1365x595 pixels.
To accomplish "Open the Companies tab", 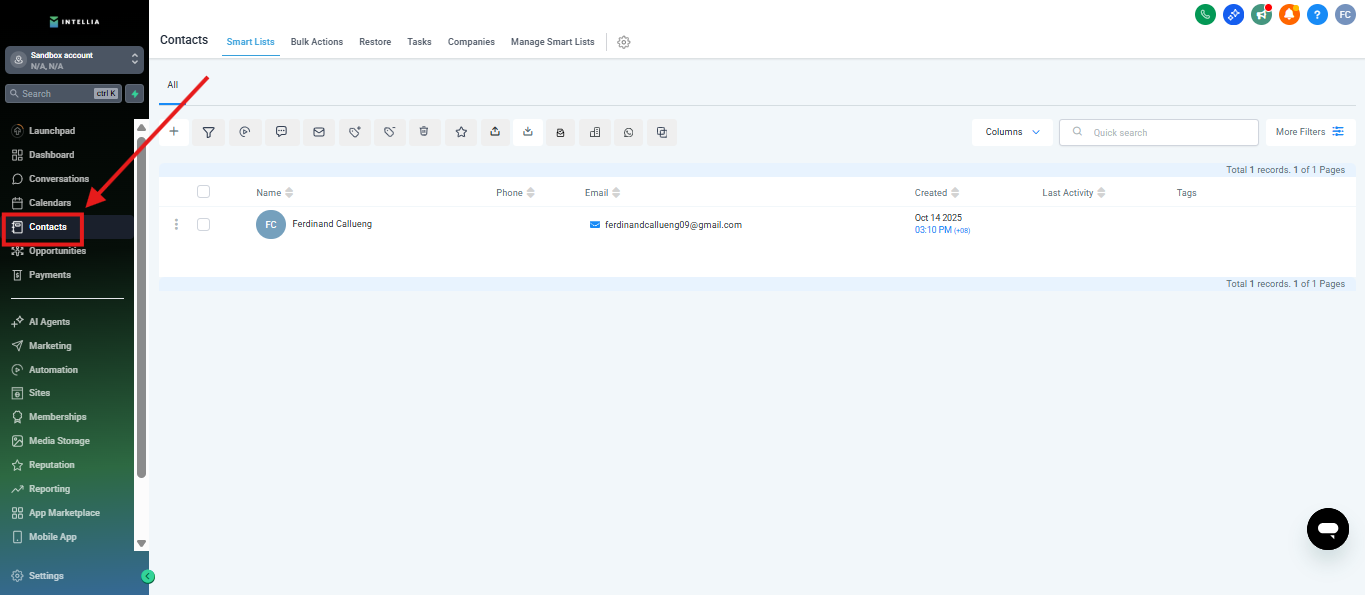I will [x=471, y=42].
